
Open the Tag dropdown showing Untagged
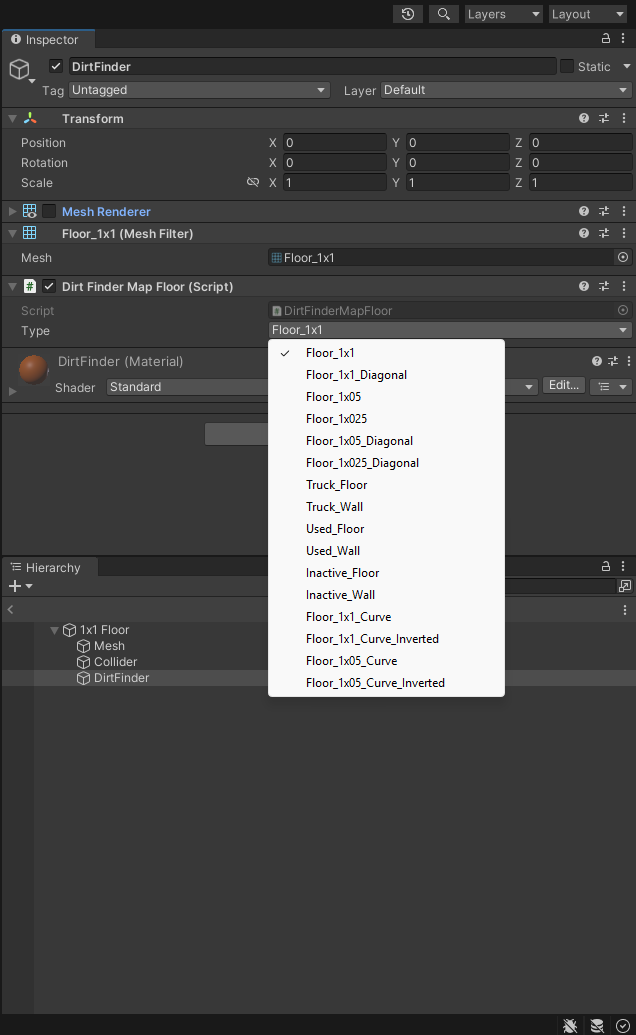pos(198,90)
